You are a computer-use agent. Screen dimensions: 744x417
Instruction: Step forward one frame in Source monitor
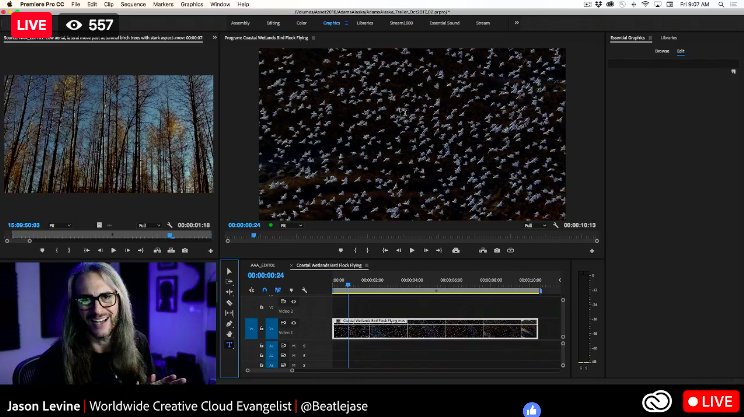[x=127, y=250]
